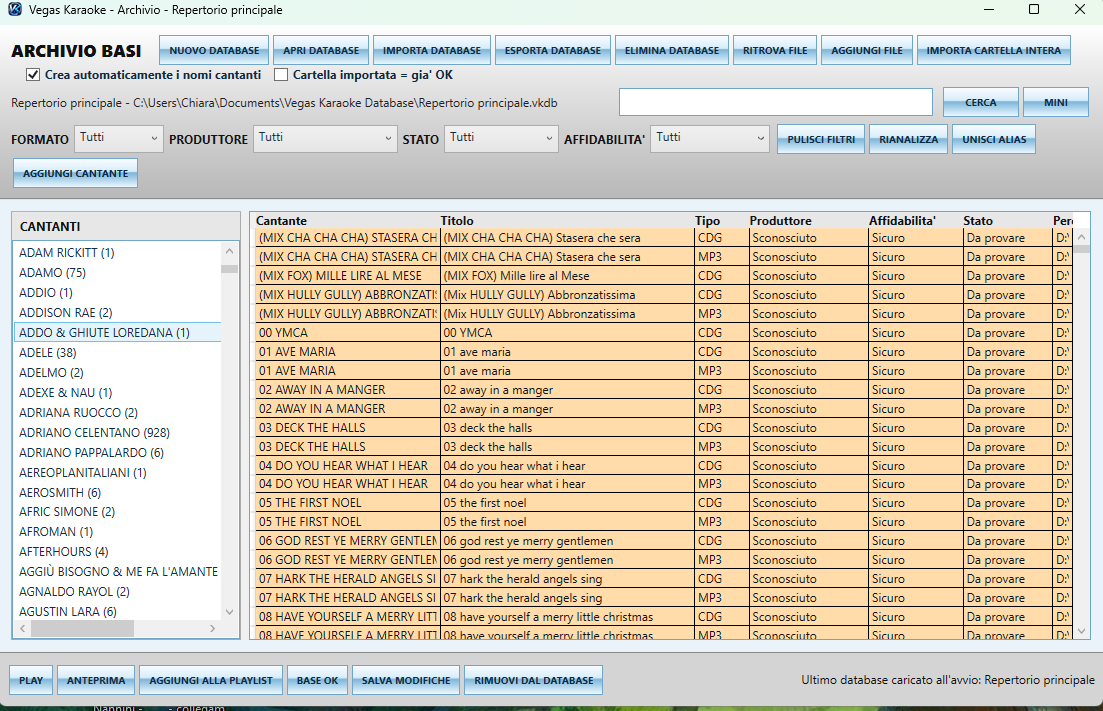
Task: Click ELIMINA DATABASE button
Action: click(672, 51)
